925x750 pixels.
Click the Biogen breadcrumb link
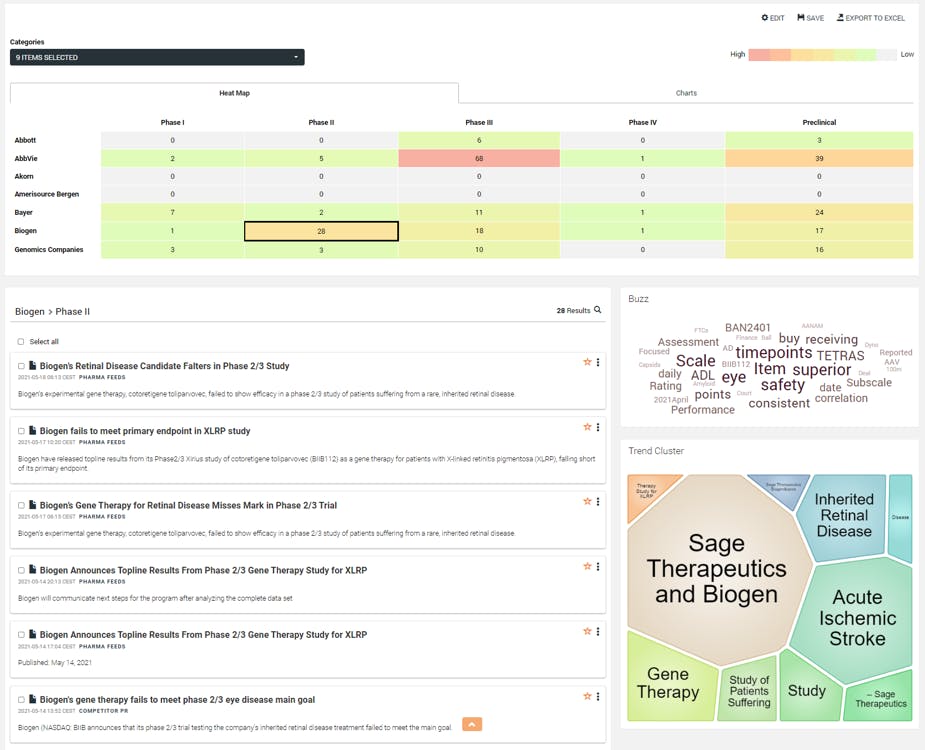[x=29, y=311]
